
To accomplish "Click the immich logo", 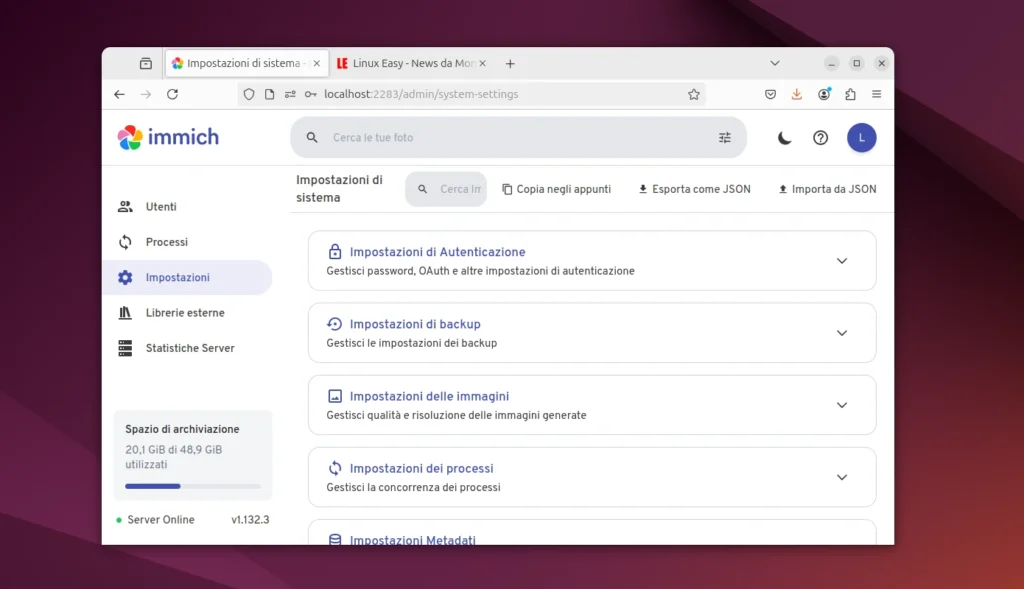I will (x=168, y=137).
